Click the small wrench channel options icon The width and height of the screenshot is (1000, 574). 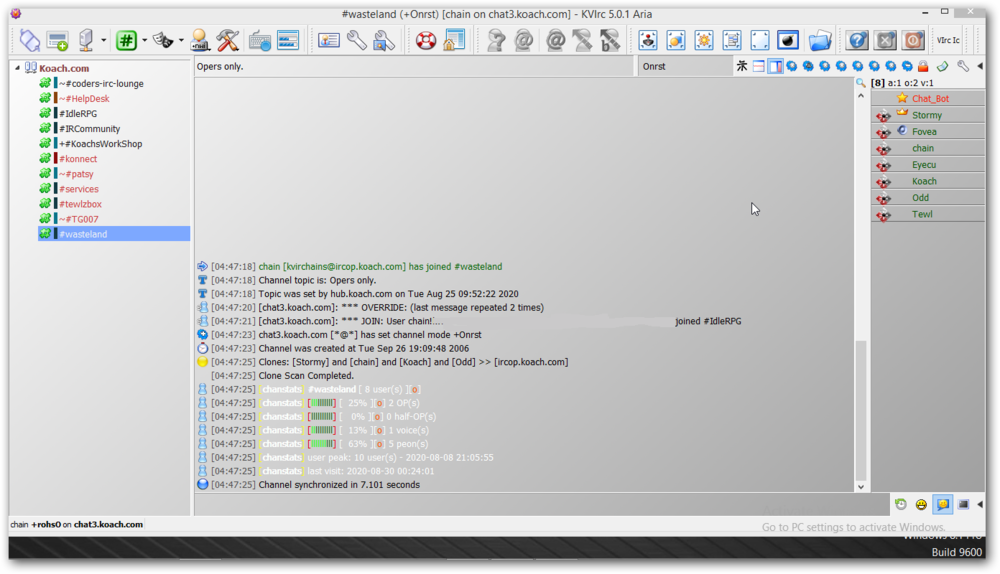tap(963, 66)
